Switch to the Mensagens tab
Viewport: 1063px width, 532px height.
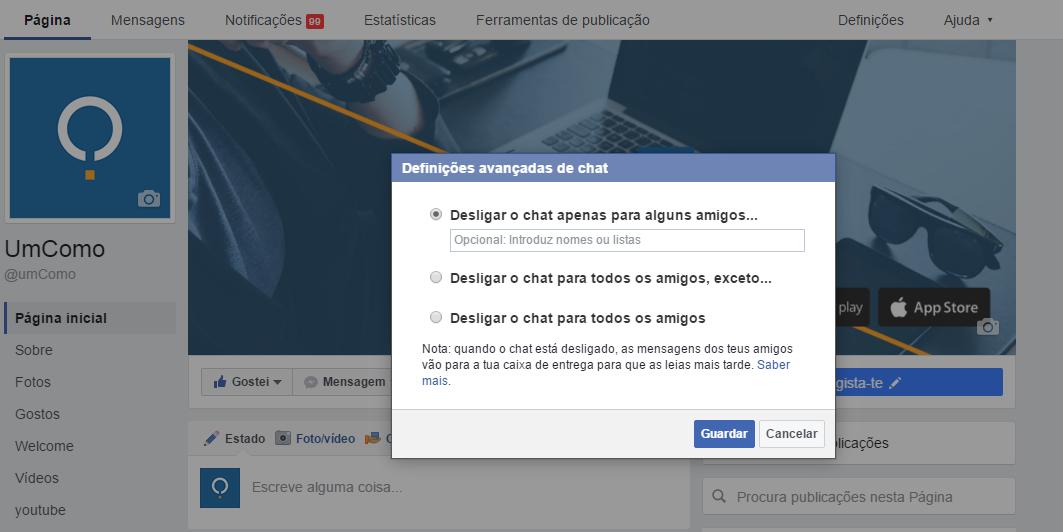coord(148,20)
